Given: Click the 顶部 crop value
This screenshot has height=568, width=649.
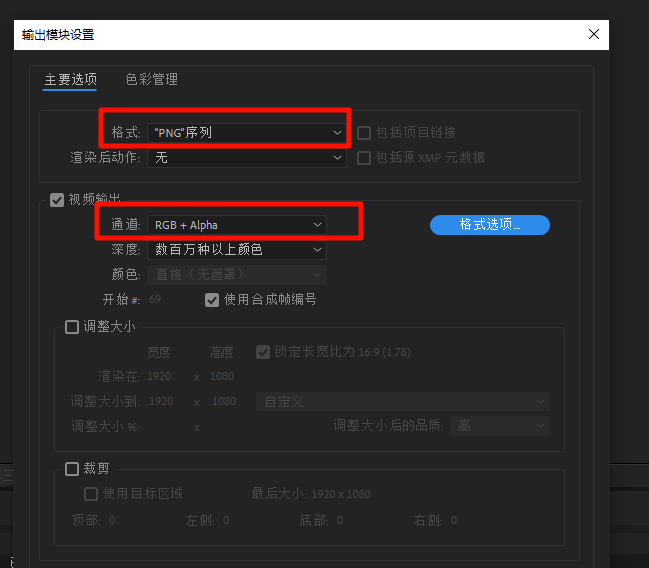Looking at the screenshot, I should click(x=112, y=520).
